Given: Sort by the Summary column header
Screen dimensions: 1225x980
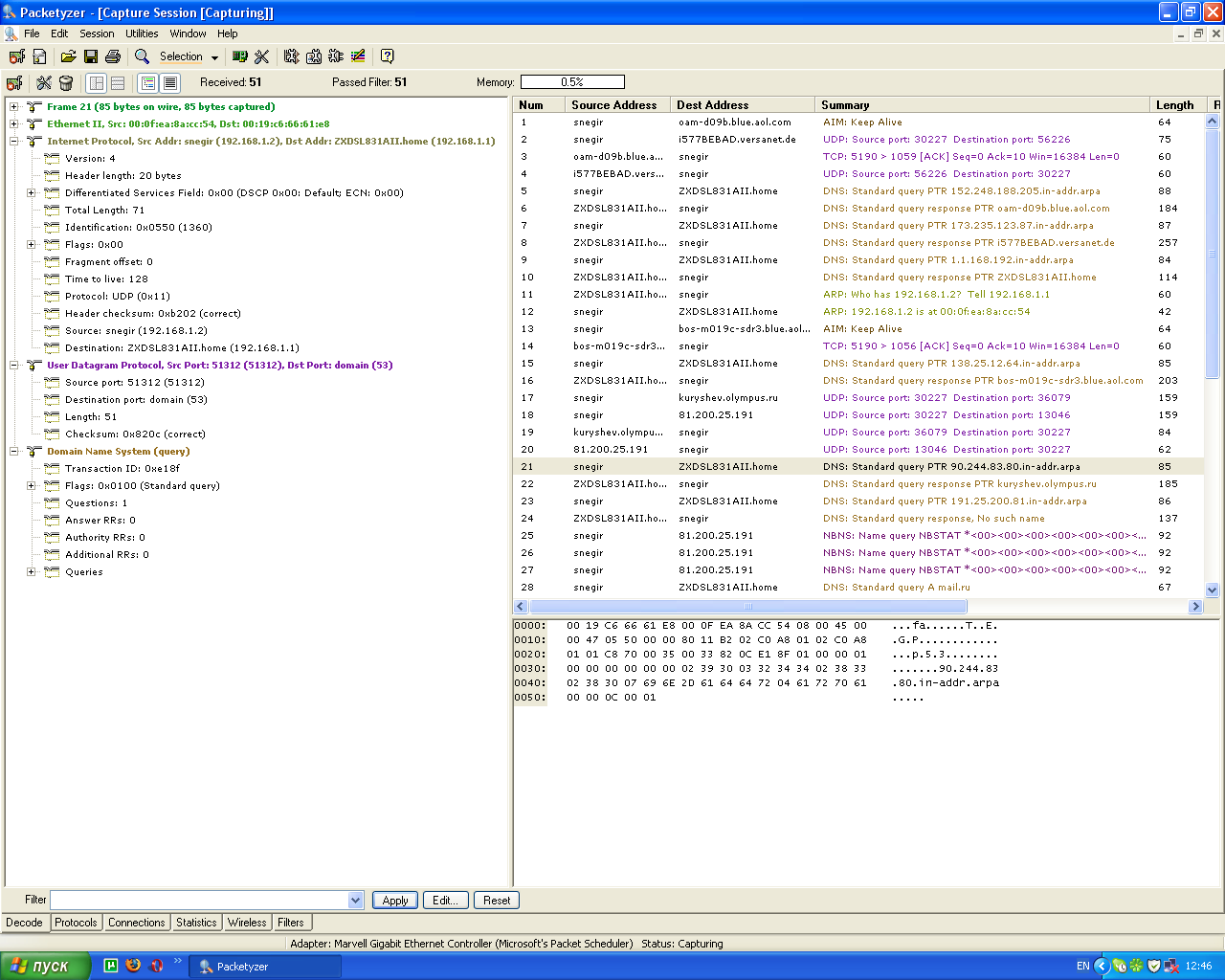Looking at the screenshot, I should [x=983, y=105].
